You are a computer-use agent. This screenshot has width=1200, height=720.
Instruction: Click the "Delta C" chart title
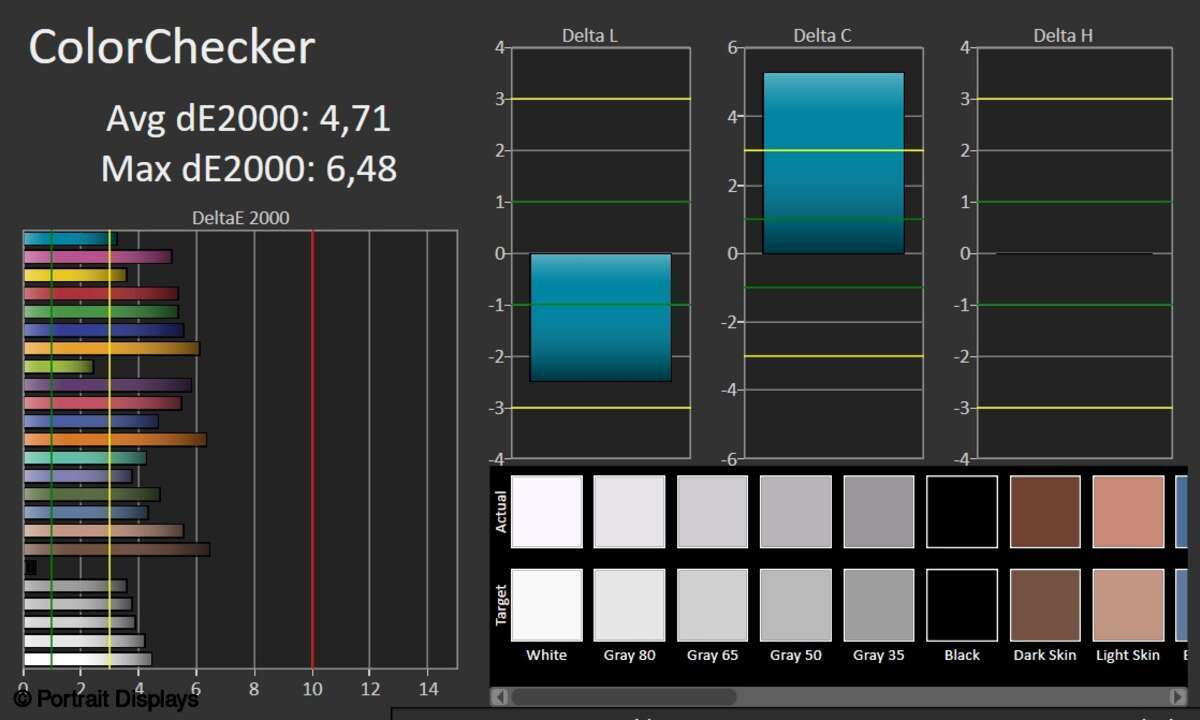pos(823,36)
